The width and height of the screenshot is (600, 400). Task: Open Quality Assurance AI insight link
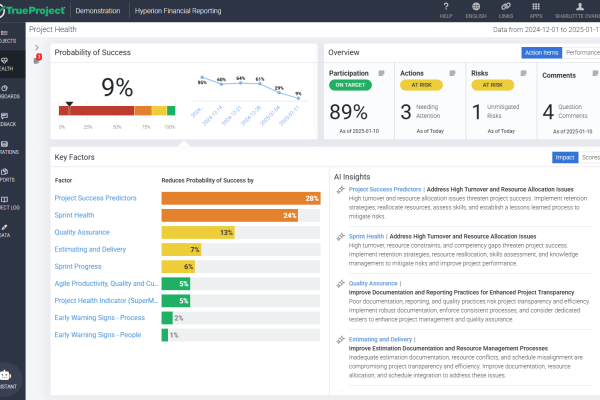(x=373, y=283)
